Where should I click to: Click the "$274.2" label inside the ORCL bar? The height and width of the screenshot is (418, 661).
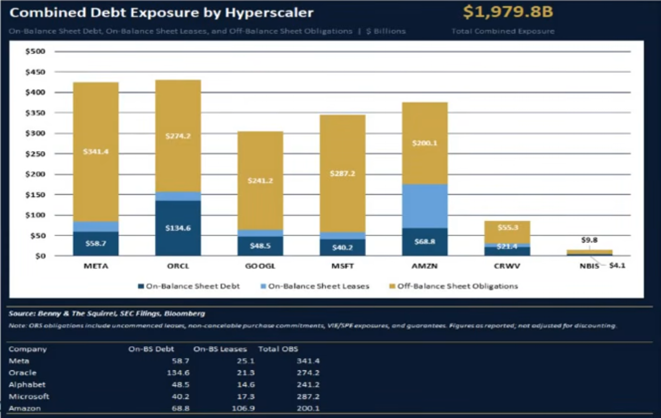pos(178,136)
